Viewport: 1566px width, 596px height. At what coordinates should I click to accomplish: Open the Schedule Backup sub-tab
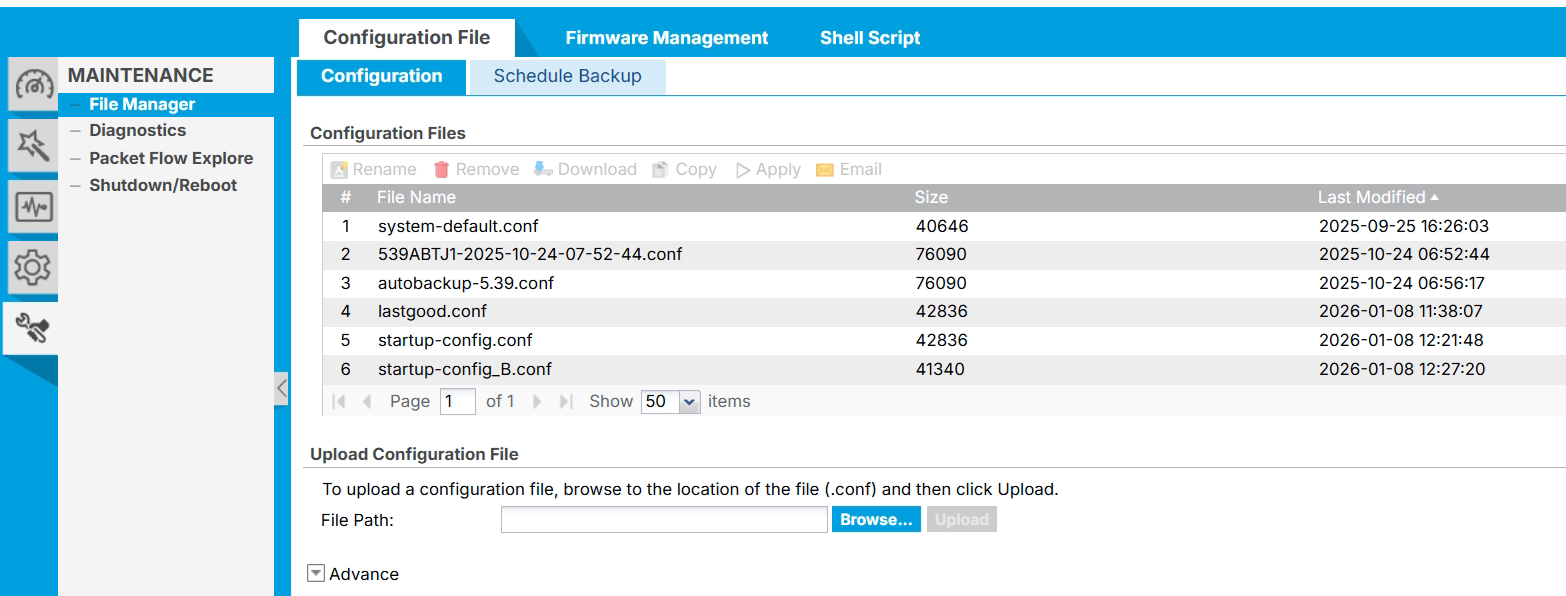click(x=567, y=76)
